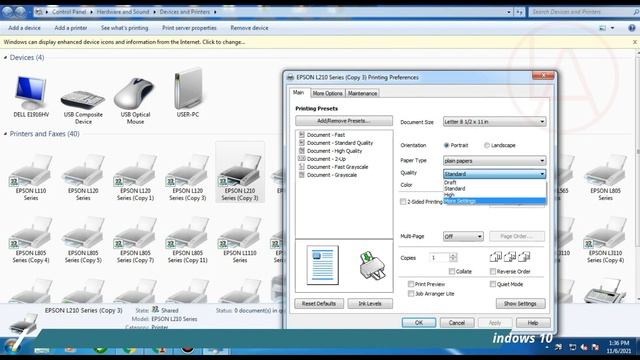Image resolution: width=640 pixels, height=360 pixels.
Task: Click the change view icon in toolbar
Action: tap(602, 28)
